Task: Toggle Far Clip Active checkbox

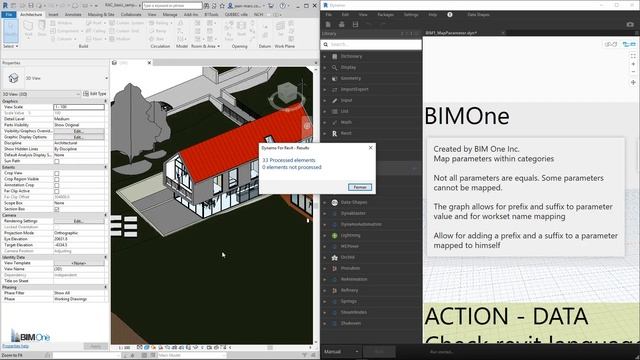Action: [x=57, y=191]
